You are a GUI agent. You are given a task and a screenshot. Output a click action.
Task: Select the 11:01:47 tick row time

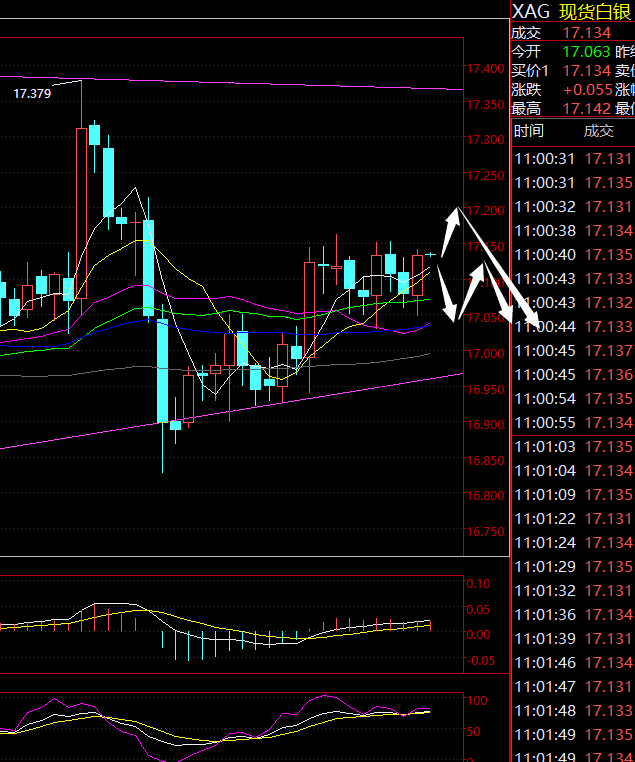tap(544, 687)
